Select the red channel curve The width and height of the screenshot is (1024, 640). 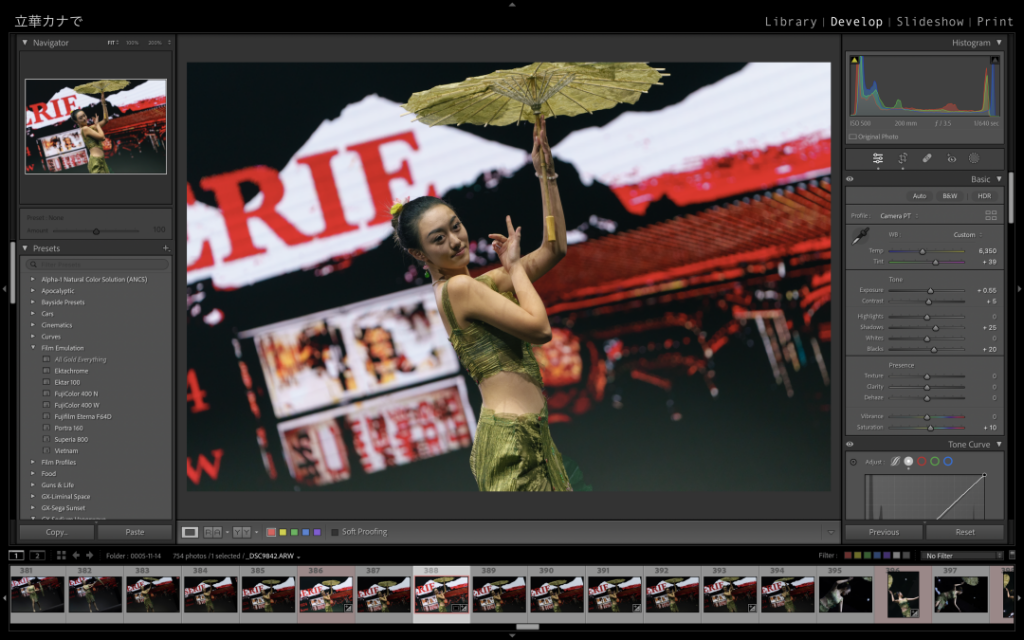(x=921, y=462)
